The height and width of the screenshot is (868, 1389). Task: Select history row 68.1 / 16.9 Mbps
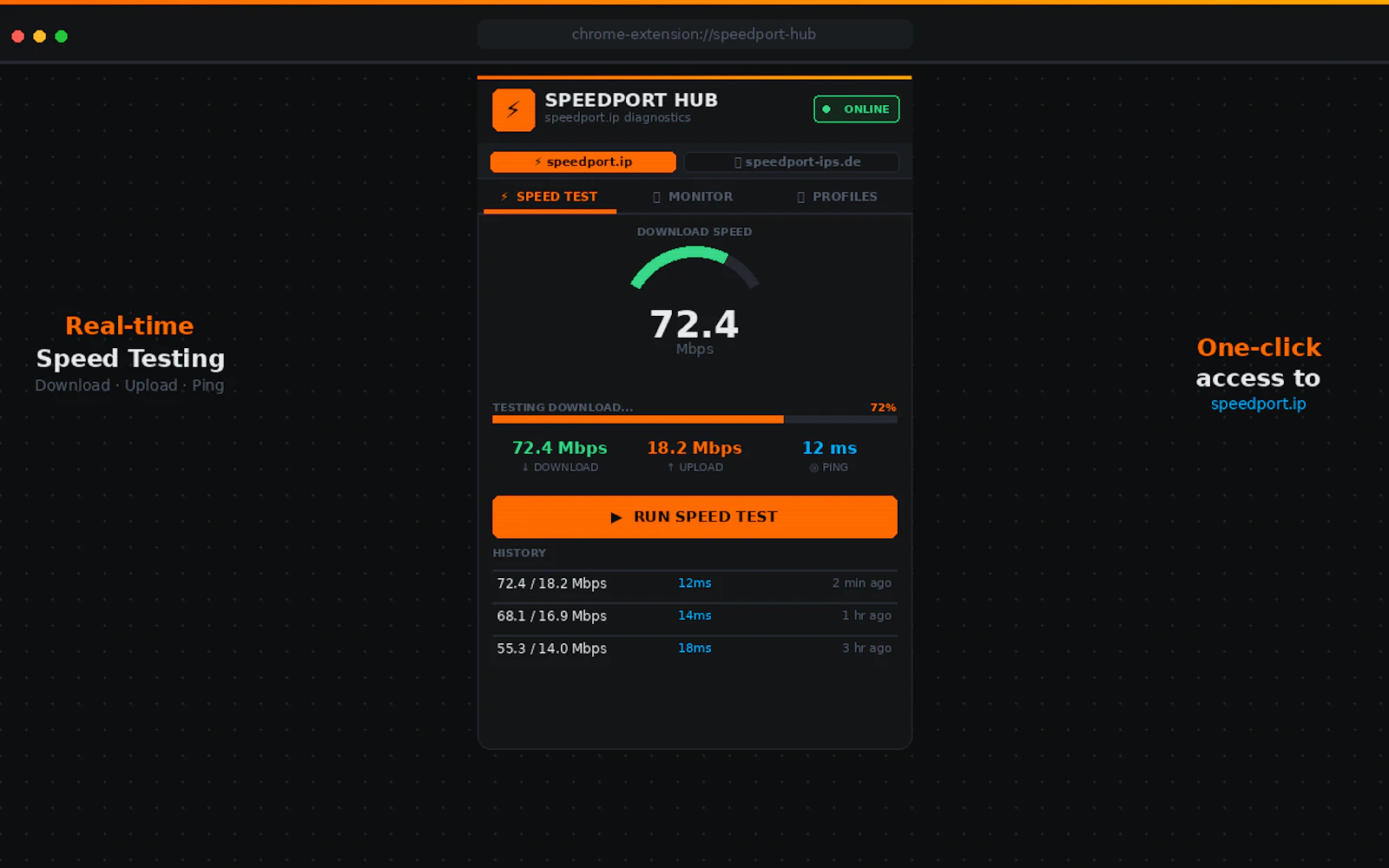tap(694, 616)
